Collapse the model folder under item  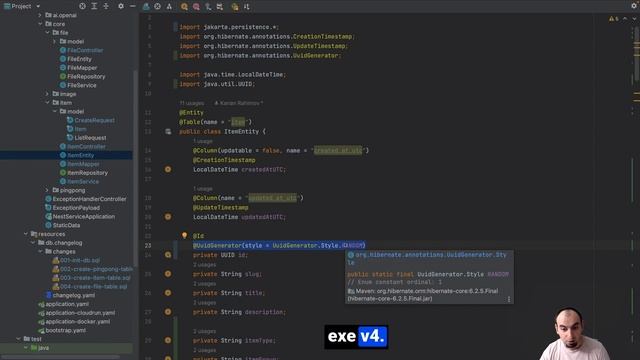(x=54, y=111)
